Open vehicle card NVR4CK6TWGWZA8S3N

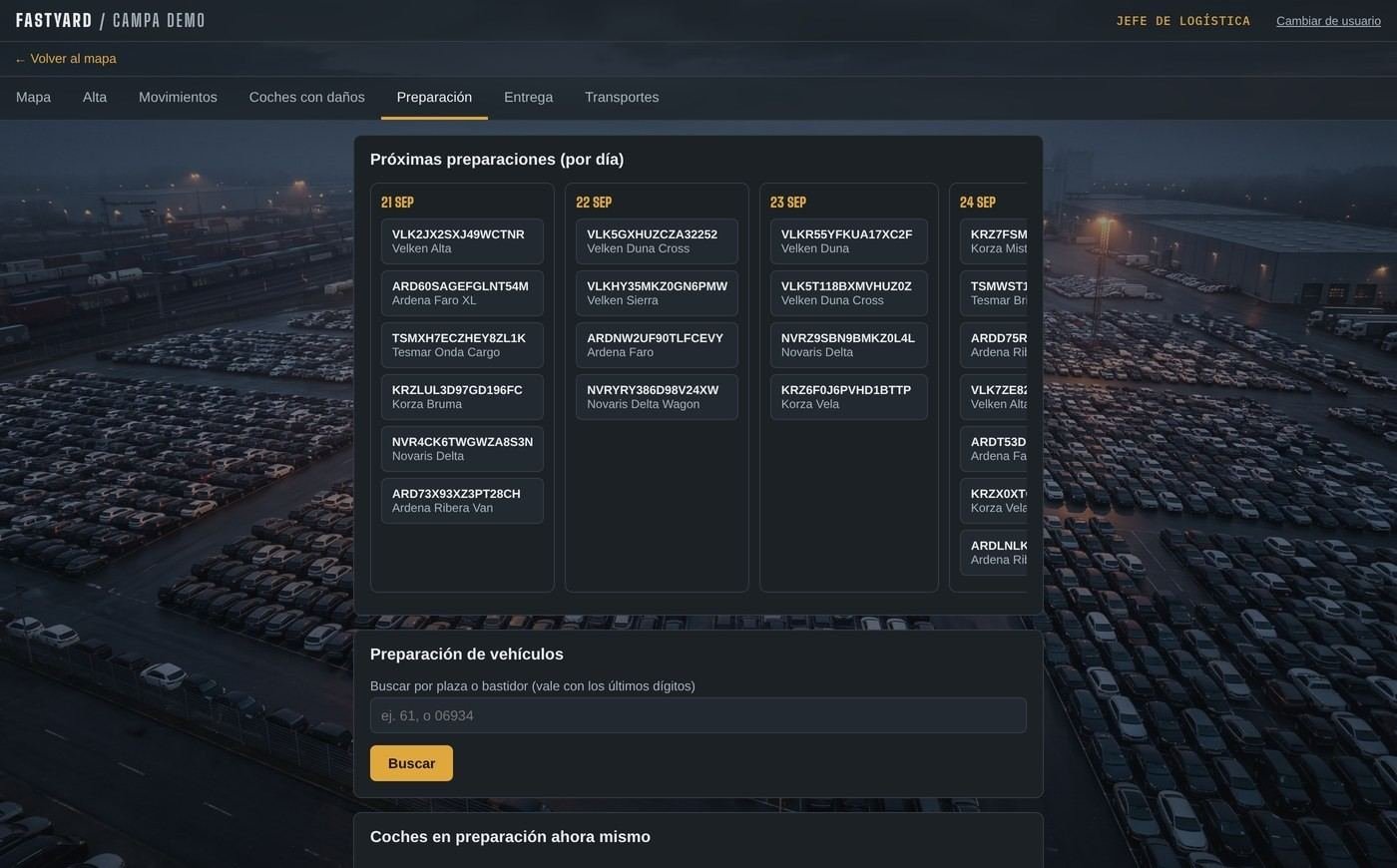pyautogui.click(x=462, y=449)
